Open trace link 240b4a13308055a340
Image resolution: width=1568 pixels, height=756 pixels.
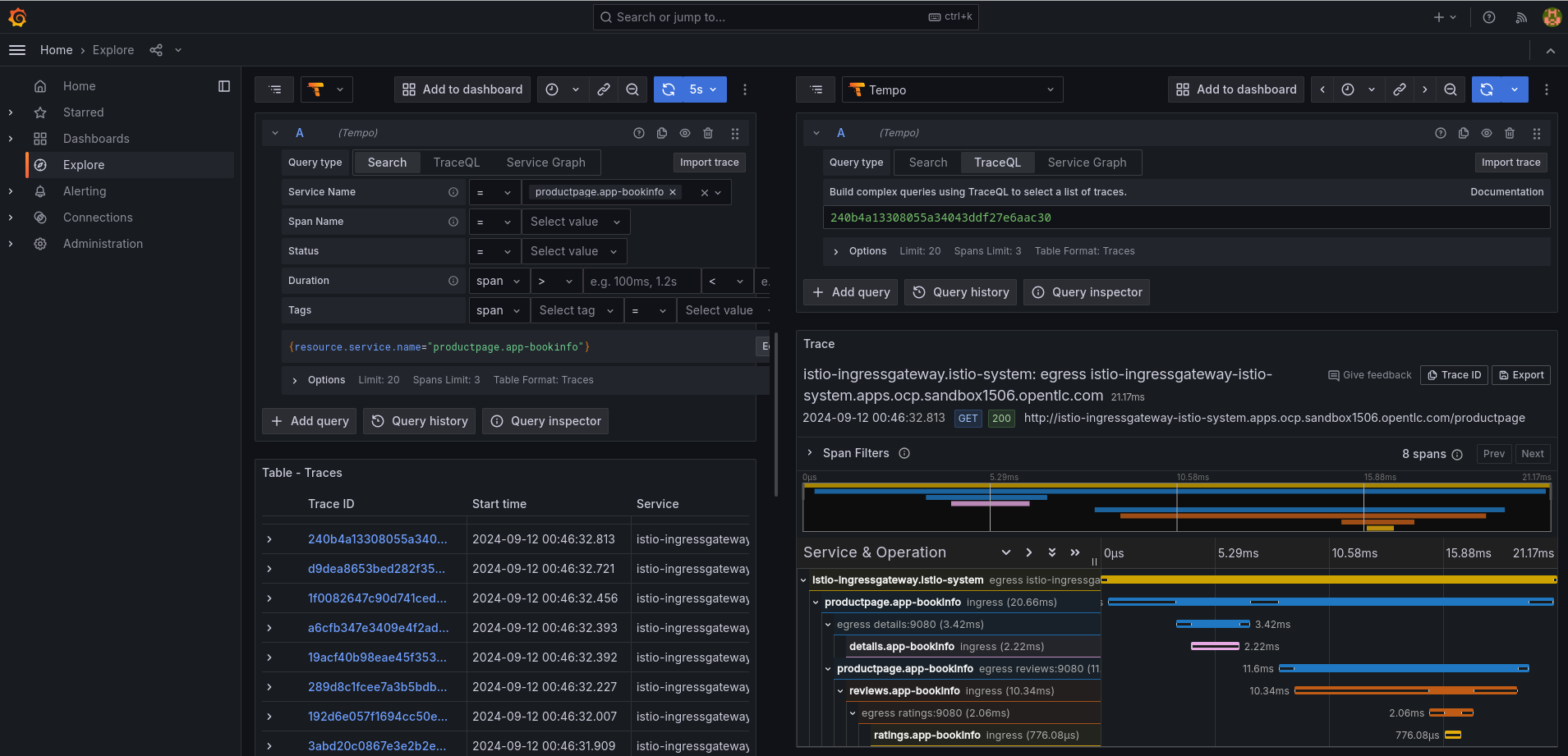(x=378, y=539)
